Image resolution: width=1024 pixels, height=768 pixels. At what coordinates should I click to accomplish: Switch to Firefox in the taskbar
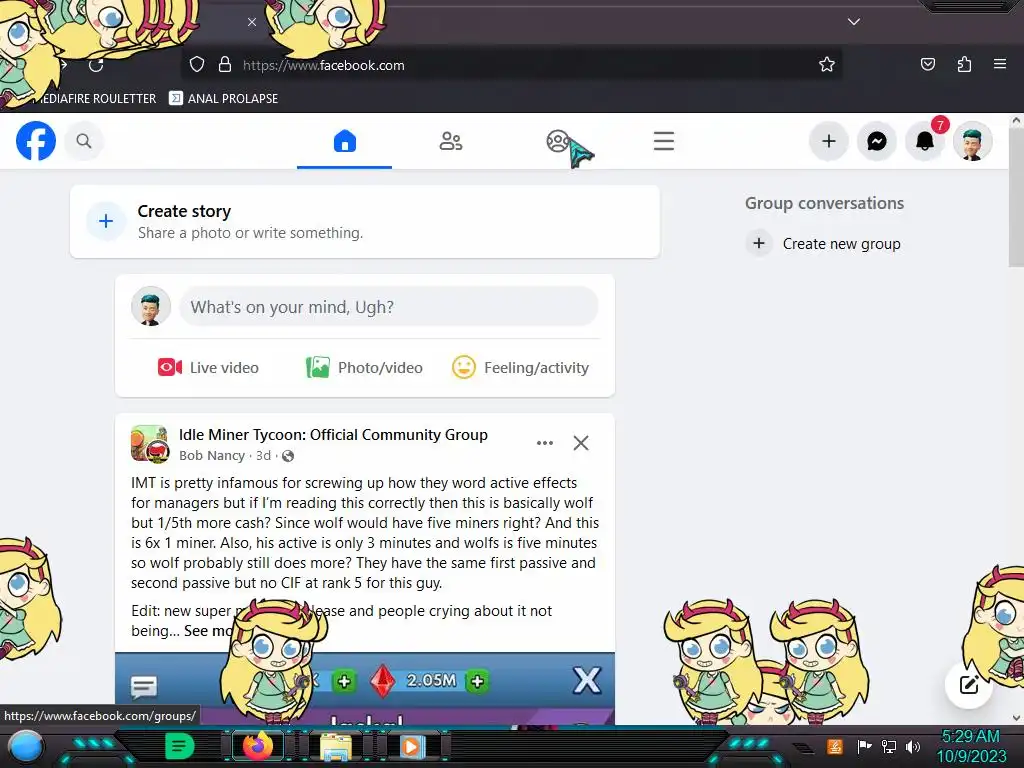click(x=257, y=746)
